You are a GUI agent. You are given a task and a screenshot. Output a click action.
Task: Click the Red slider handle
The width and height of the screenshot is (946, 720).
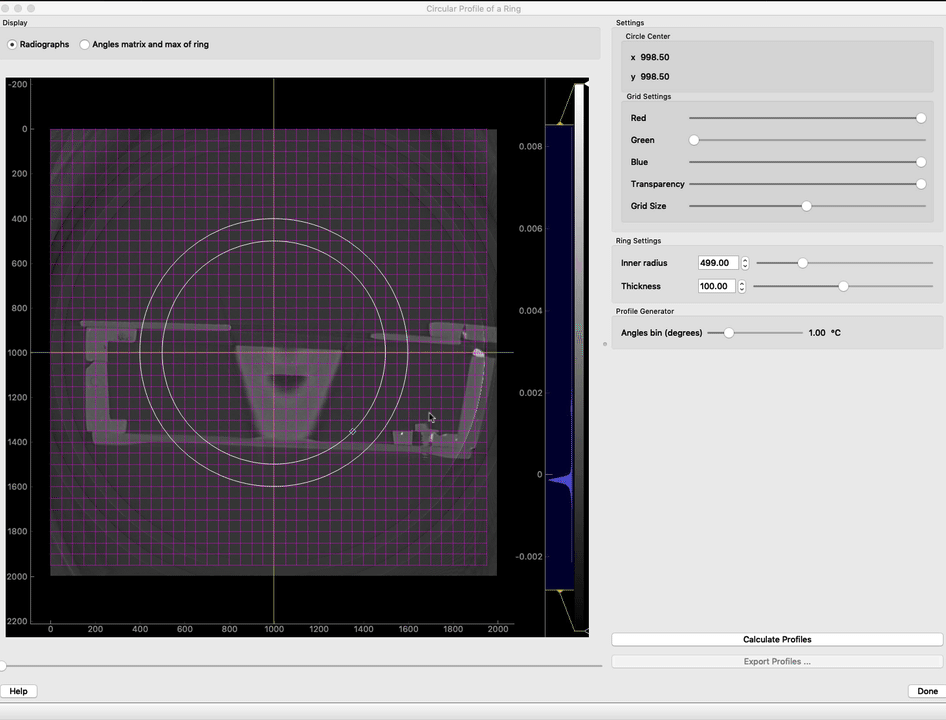pos(921,118)
